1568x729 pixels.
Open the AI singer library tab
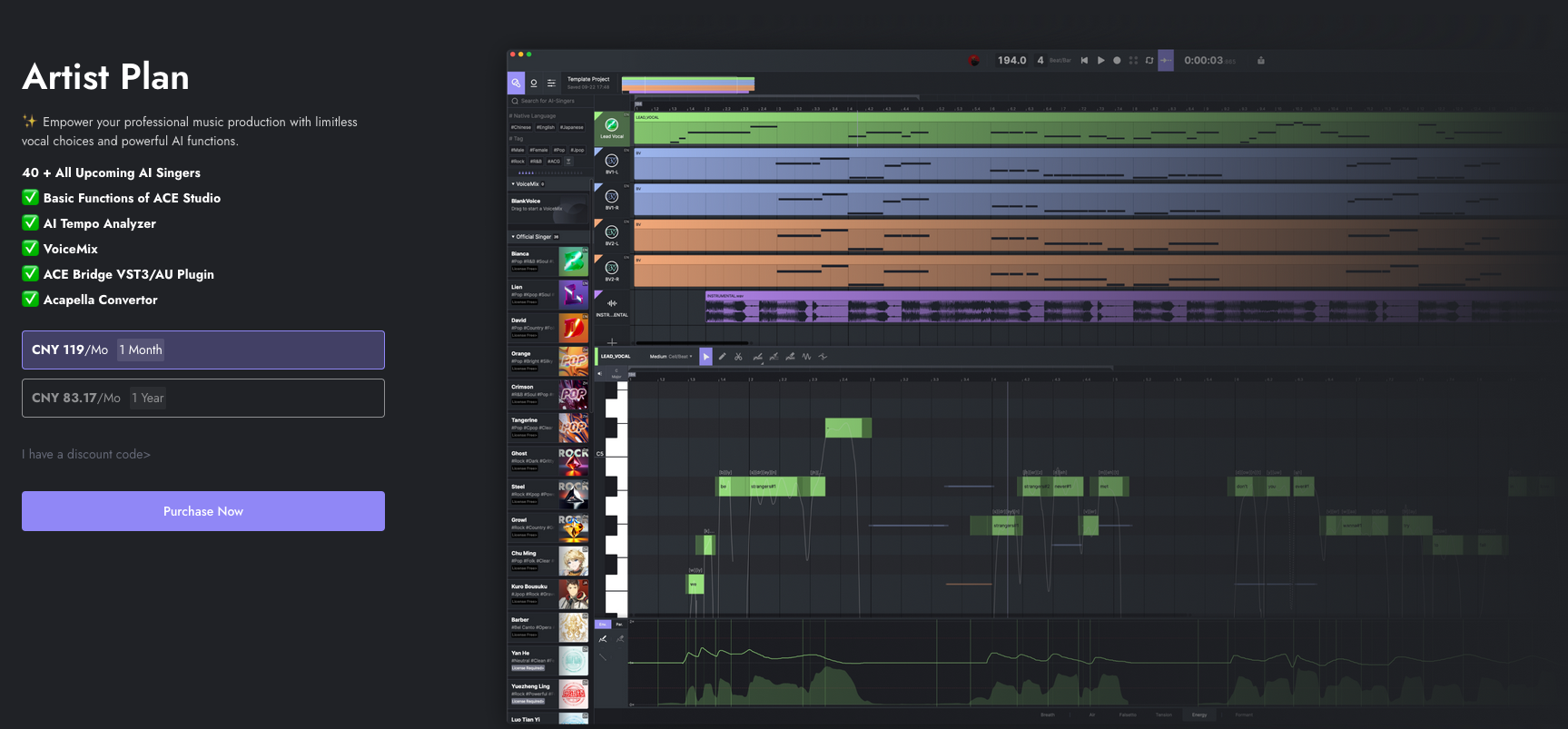point(516,83)
